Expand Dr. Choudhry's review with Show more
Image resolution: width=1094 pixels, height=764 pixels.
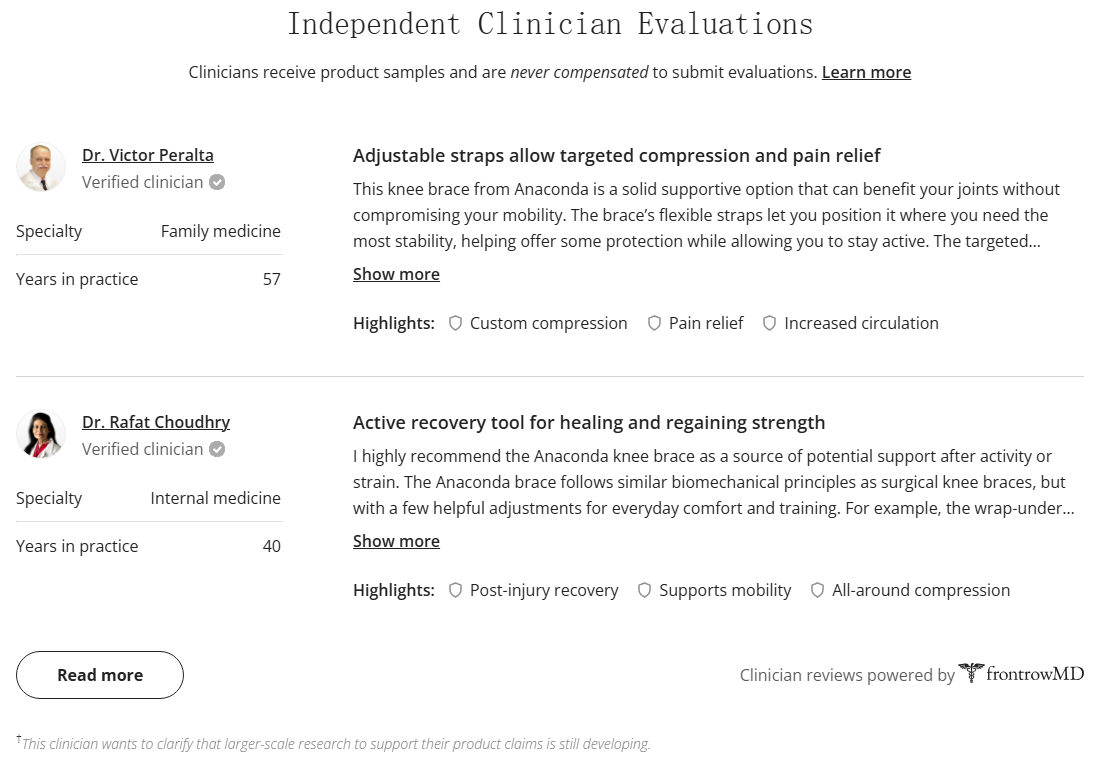pos(396,541)
